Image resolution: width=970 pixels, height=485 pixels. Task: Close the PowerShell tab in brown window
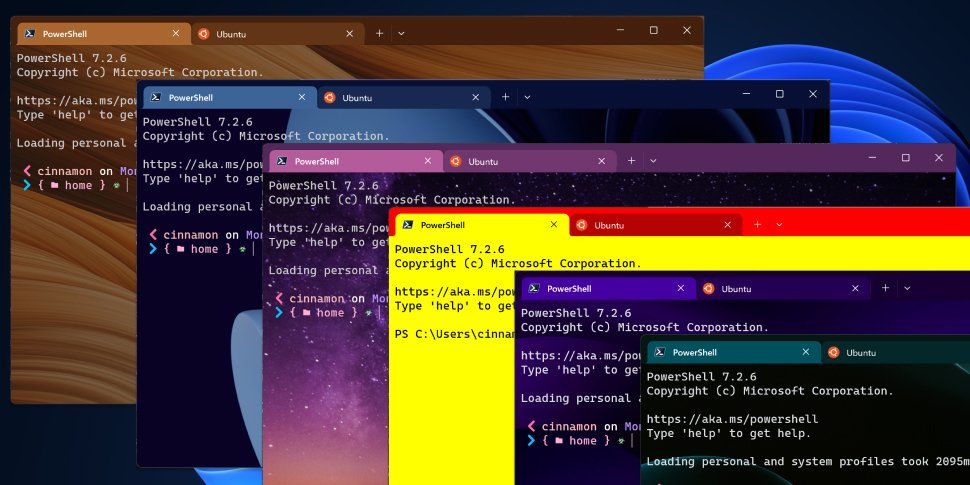176,33
